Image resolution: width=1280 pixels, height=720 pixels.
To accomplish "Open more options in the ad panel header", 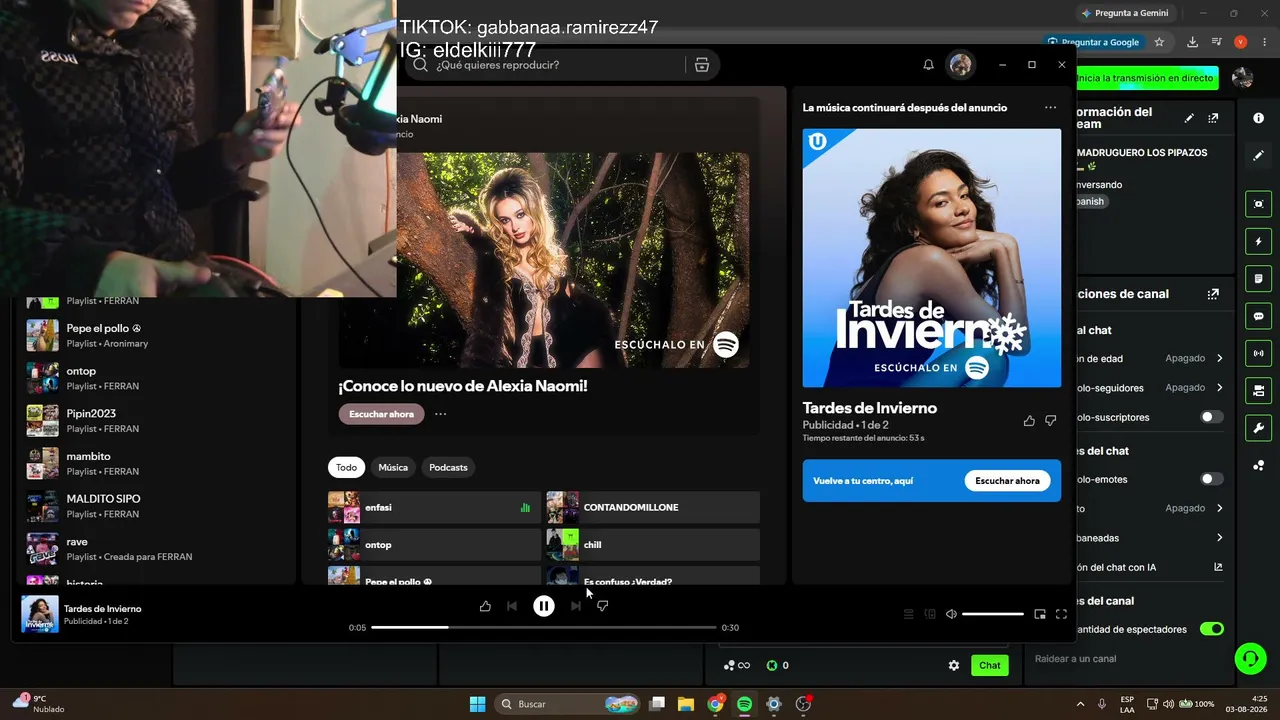I will [x=1050, y=107].
